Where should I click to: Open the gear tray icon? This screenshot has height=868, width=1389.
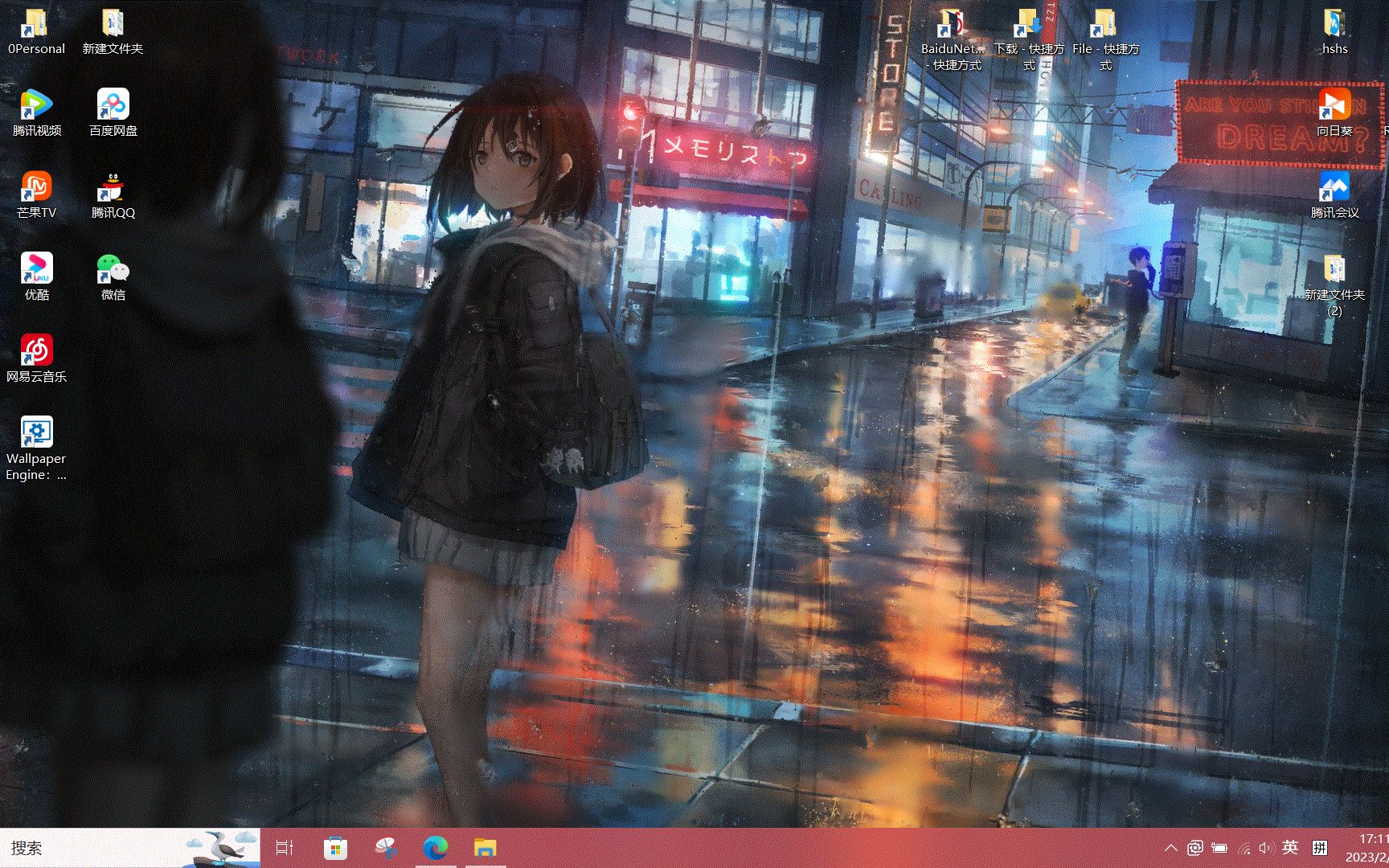1195,848
